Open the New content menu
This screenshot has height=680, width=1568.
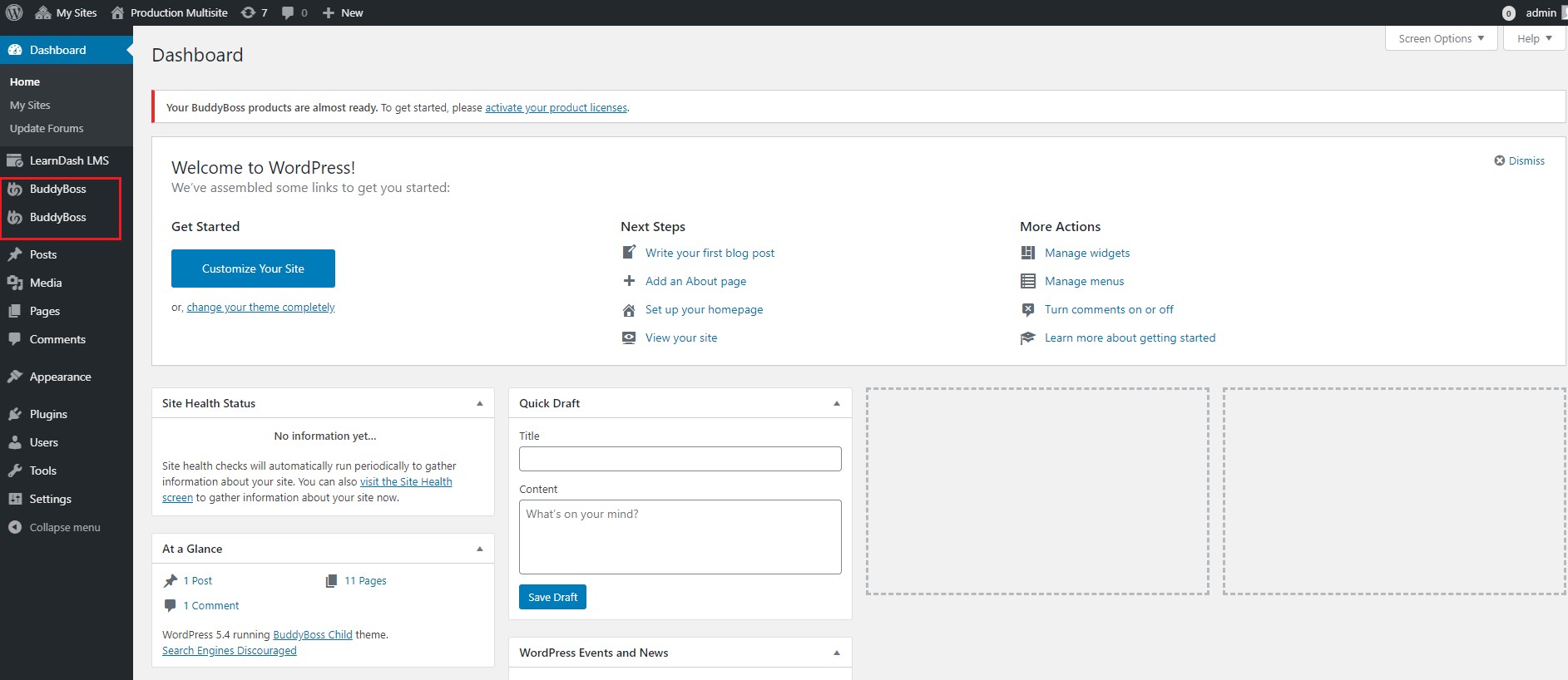342,12
